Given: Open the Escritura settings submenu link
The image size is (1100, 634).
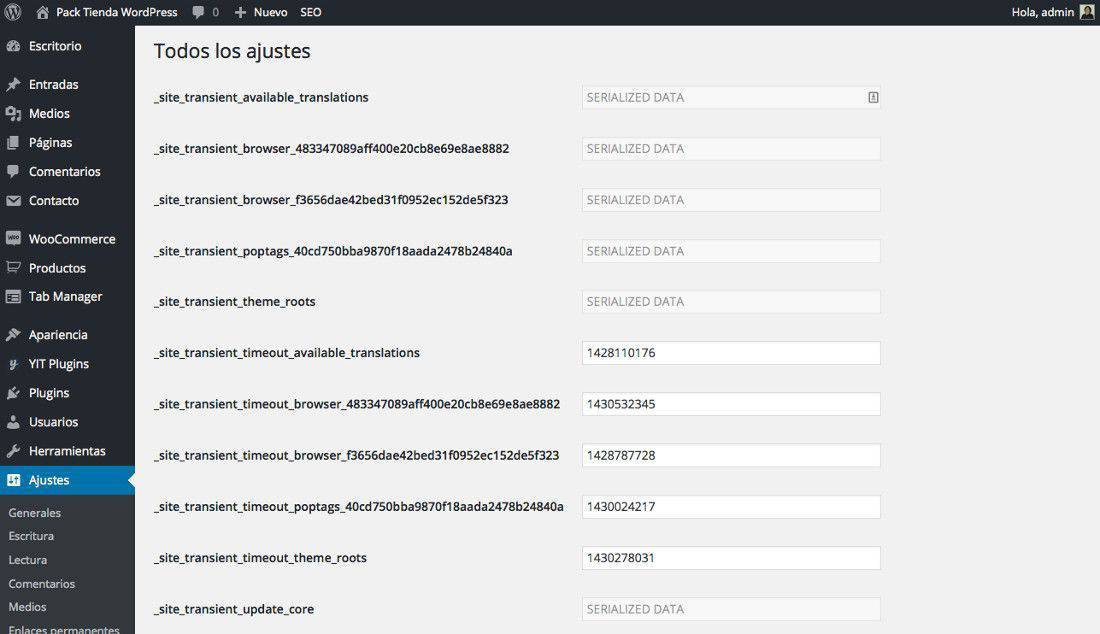Looking at the screenshot, I should coord(31,536).
